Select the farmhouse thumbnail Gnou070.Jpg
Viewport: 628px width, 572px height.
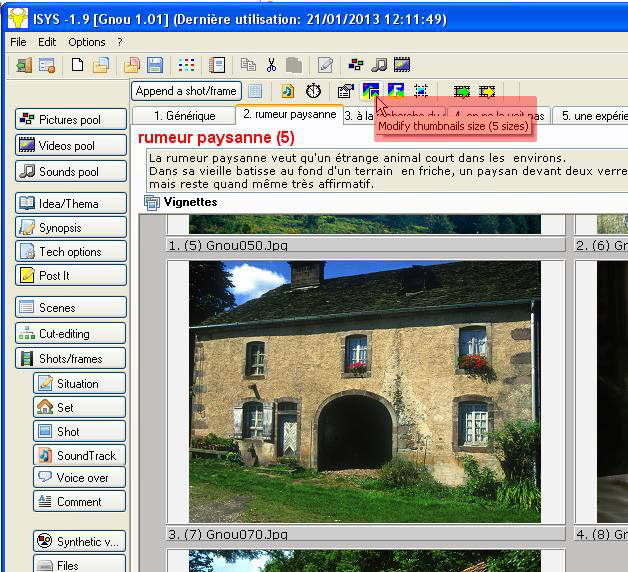tap(365, 392)
